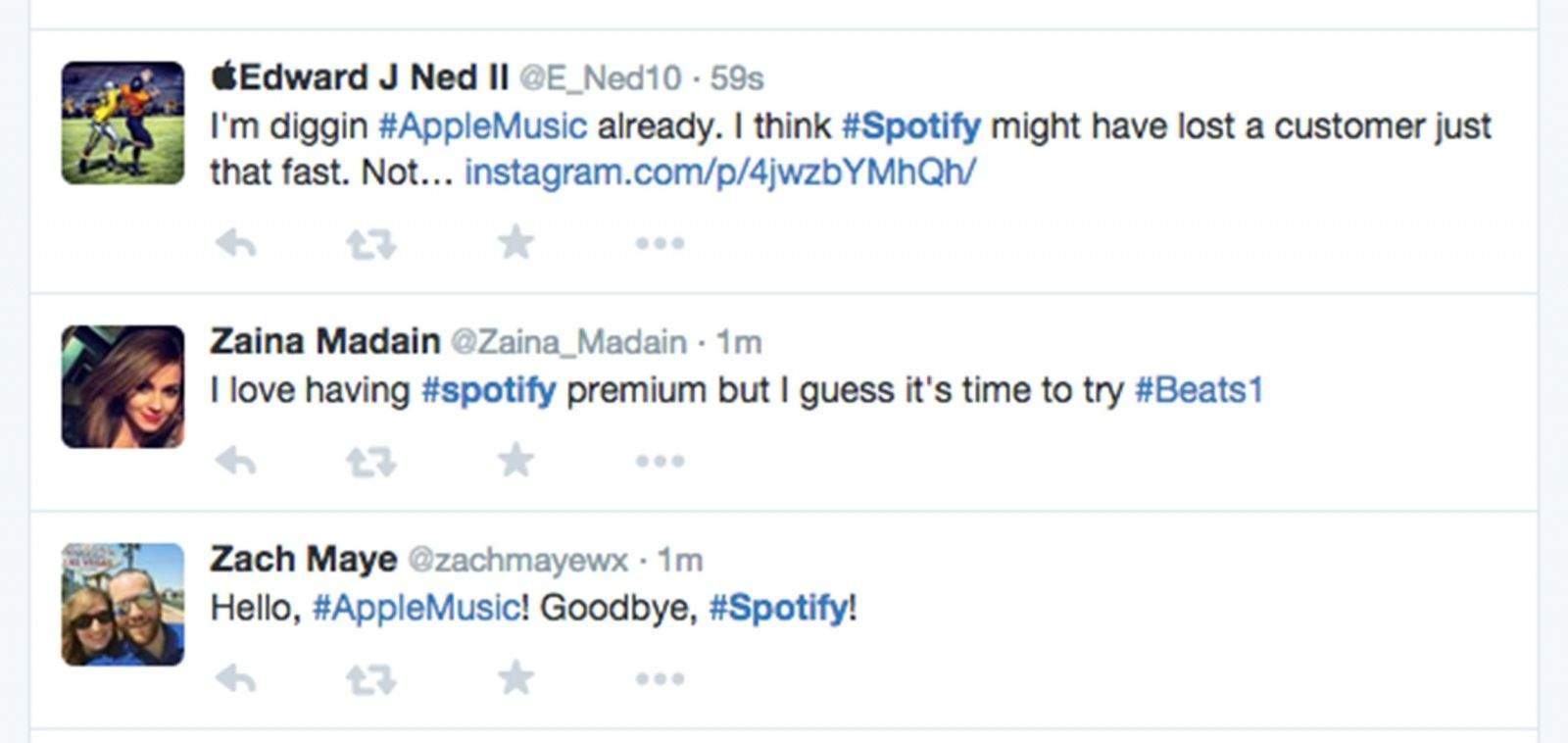Show more options on Zach Maye's tweet
This screenshot has height=743, width=1568.
(660, 678)
